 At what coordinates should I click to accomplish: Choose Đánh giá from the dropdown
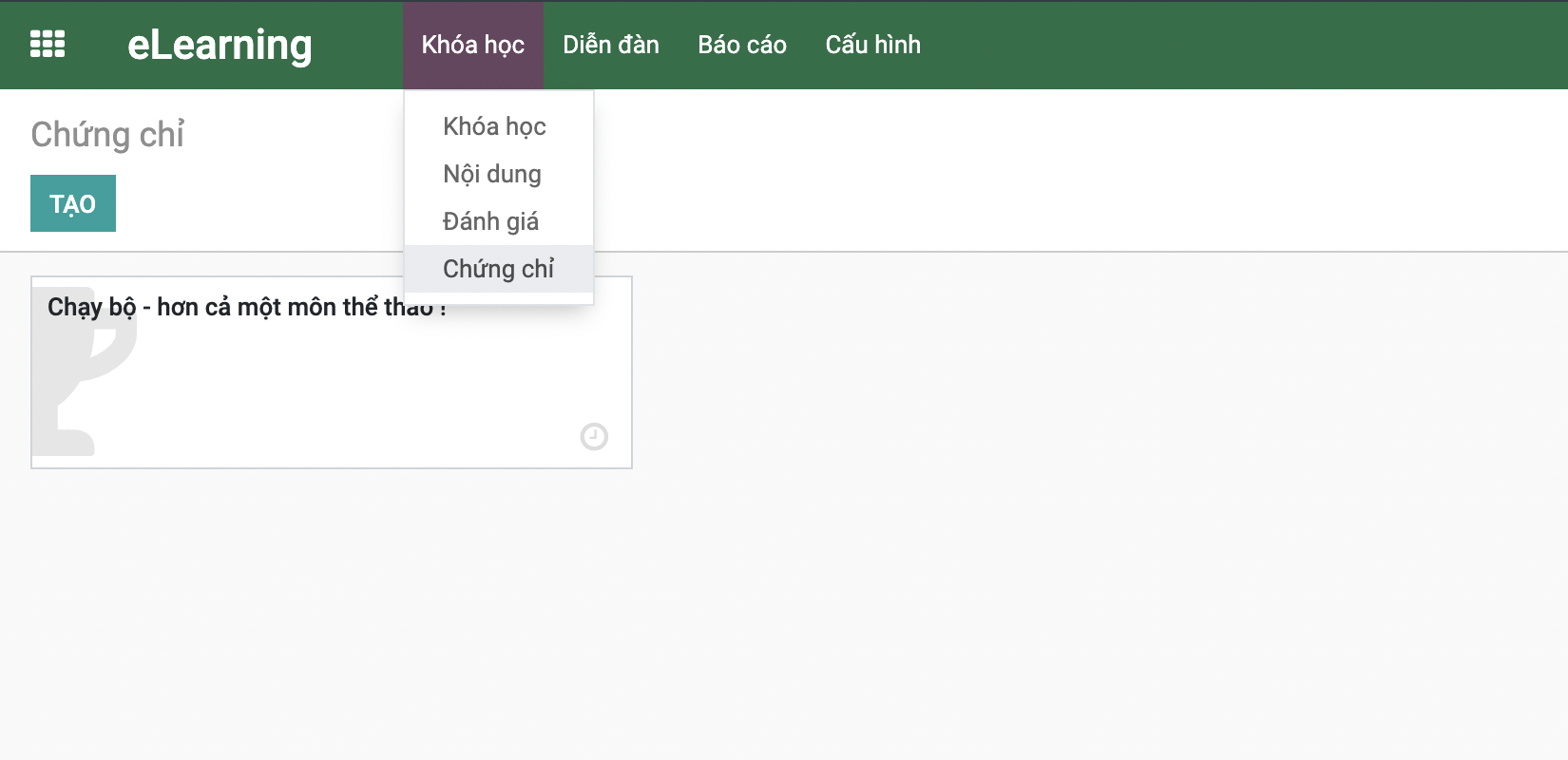click(490, 221)
